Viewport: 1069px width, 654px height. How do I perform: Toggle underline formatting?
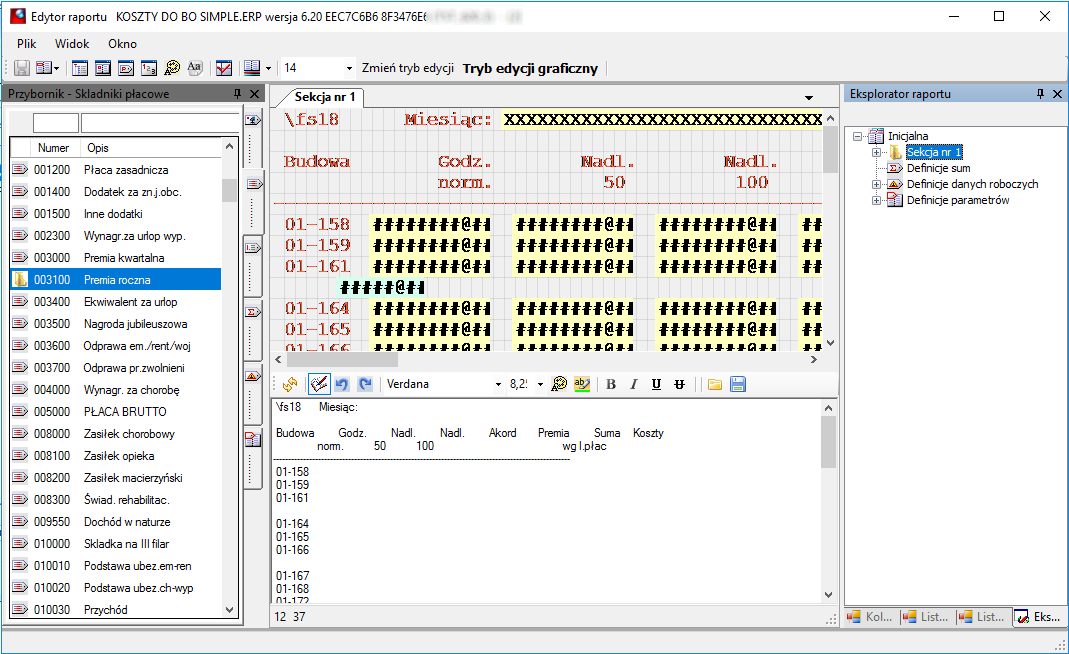pos(656,385)
